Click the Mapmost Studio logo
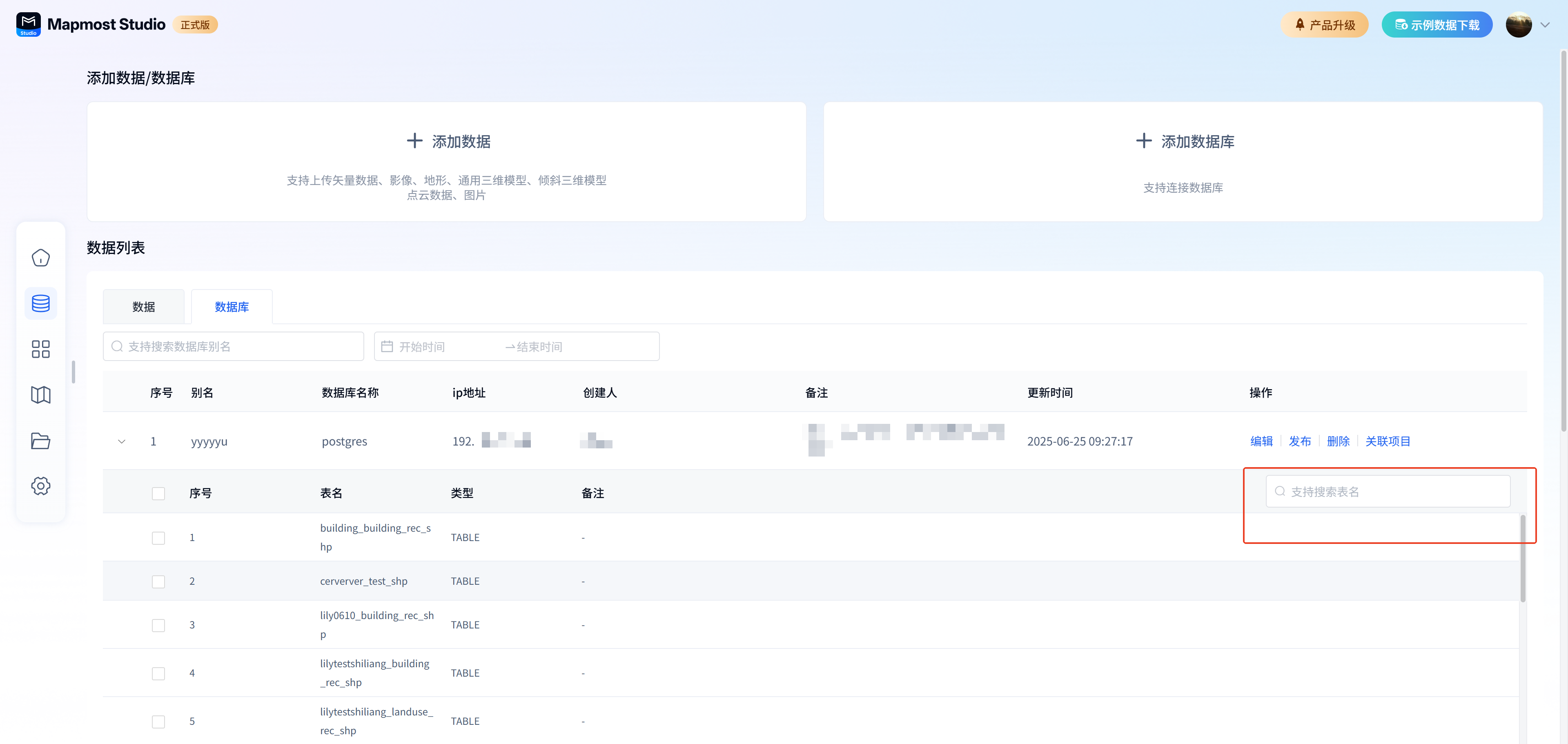1568x744 pixels. pos(29,25)
